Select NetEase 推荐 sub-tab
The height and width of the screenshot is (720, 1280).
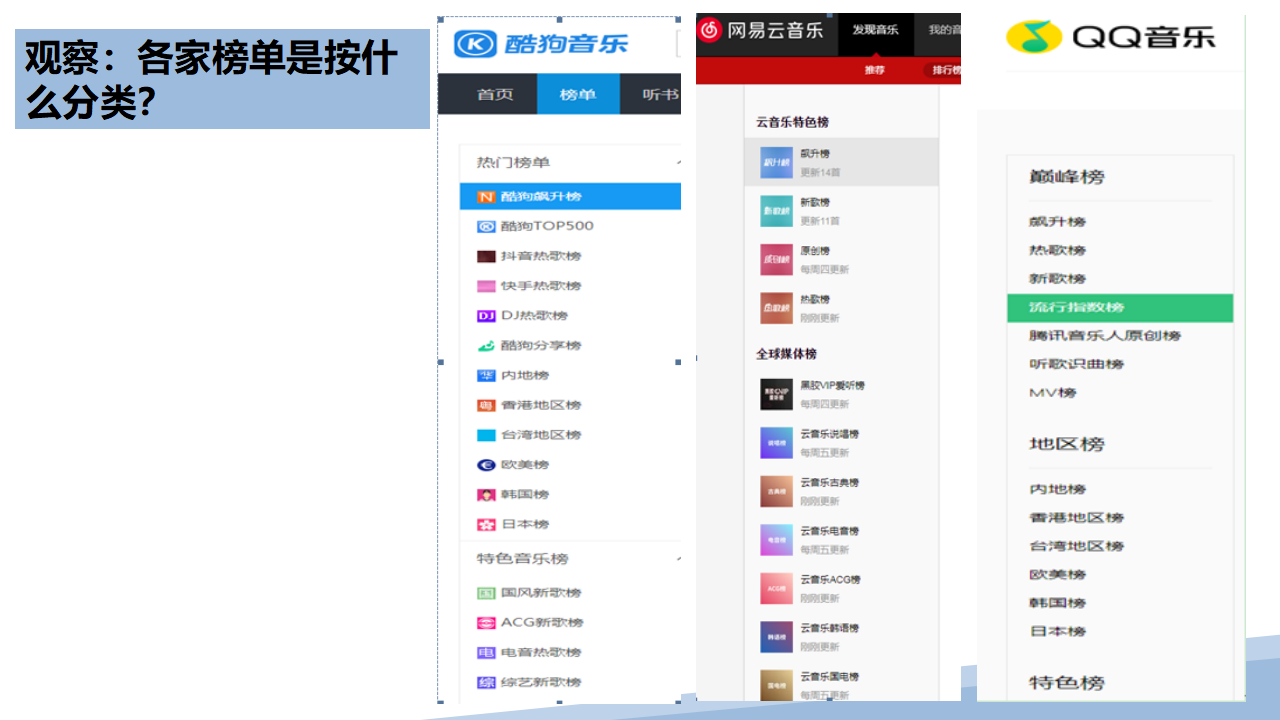pos(874,70)
